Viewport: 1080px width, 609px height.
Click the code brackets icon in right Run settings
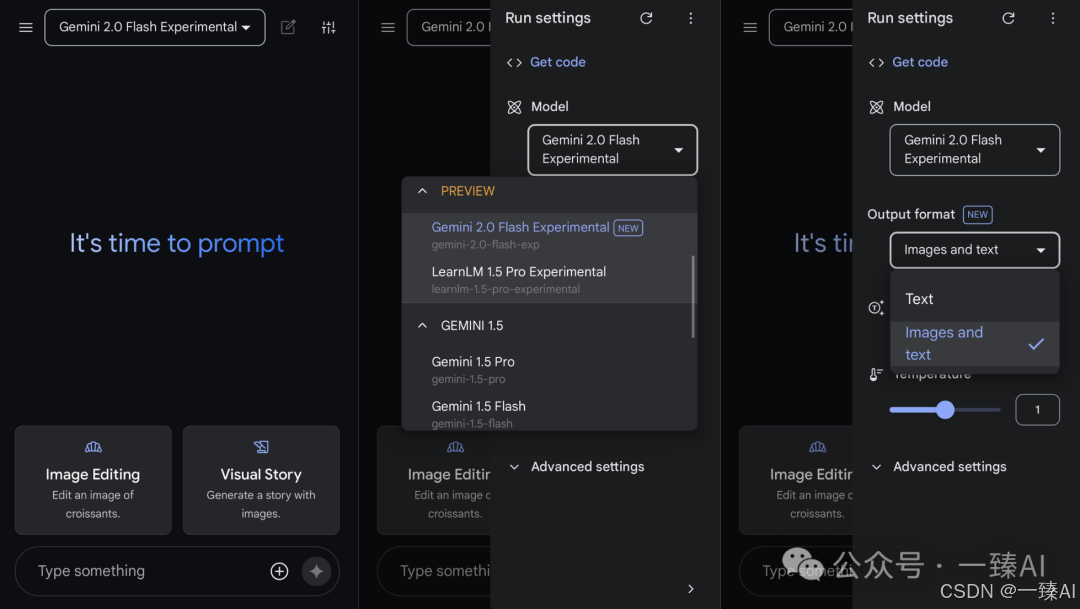[x=876, y=63]
